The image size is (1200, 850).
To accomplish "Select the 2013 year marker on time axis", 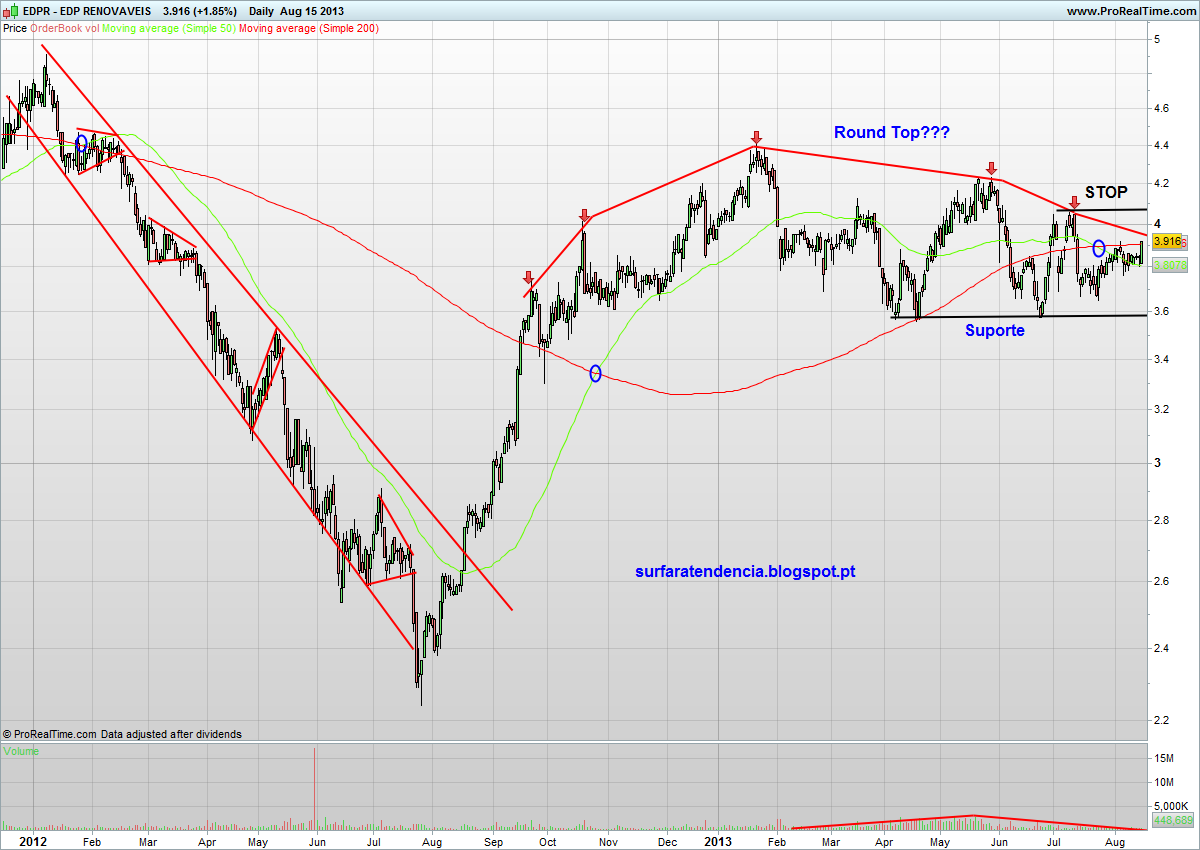I will click(x=719, y=841).
